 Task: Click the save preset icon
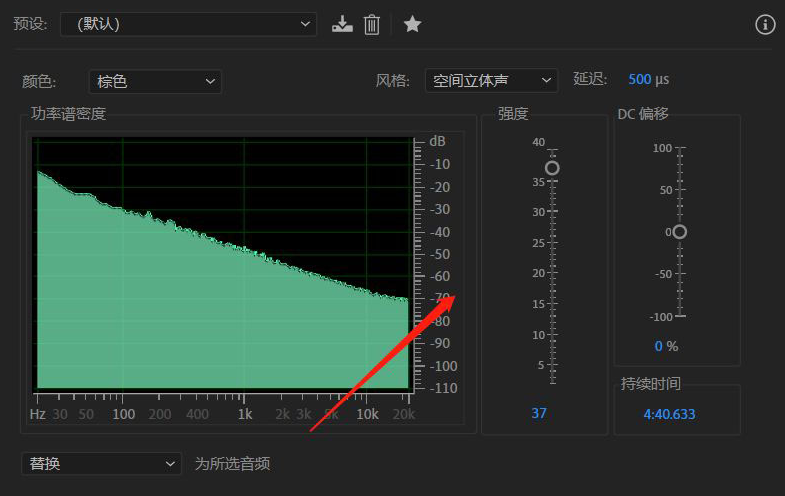tap(343, 24)
